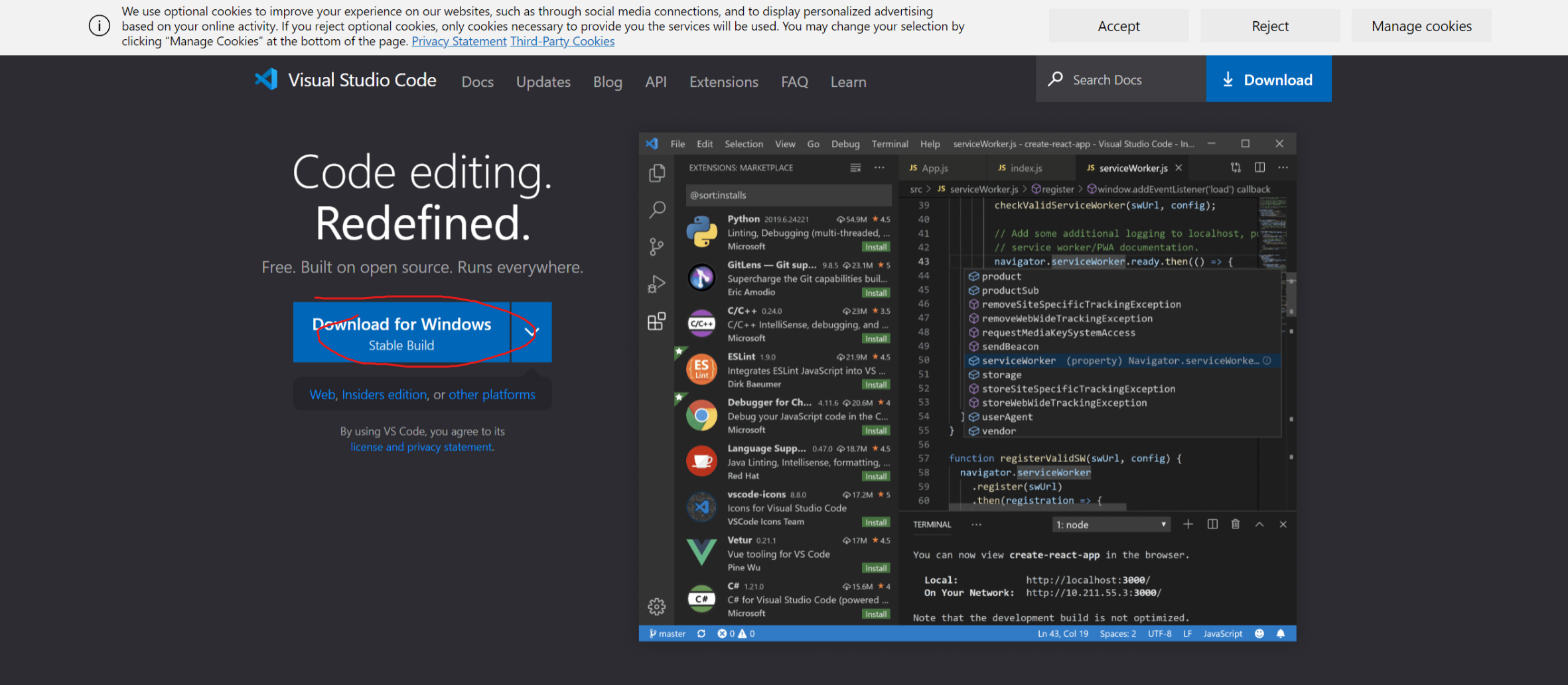The height and width of the screenshot is (685, 1568).
Task: Click the Visual Studio Code logo icon
Action: pos(266,80)
